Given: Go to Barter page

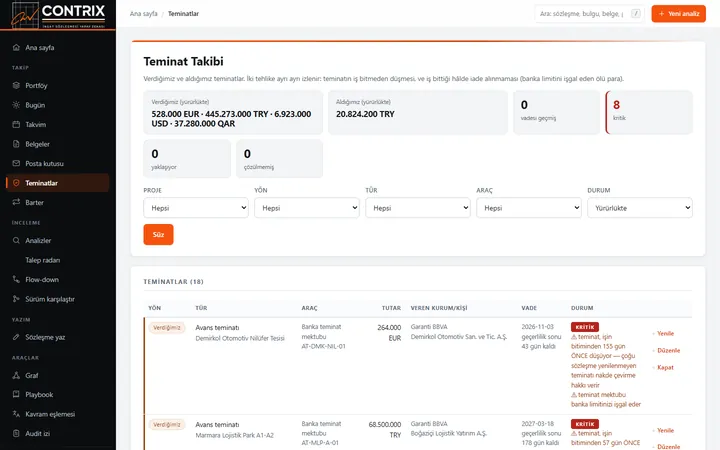Looking at the screenshot, I should pos(58,202).
